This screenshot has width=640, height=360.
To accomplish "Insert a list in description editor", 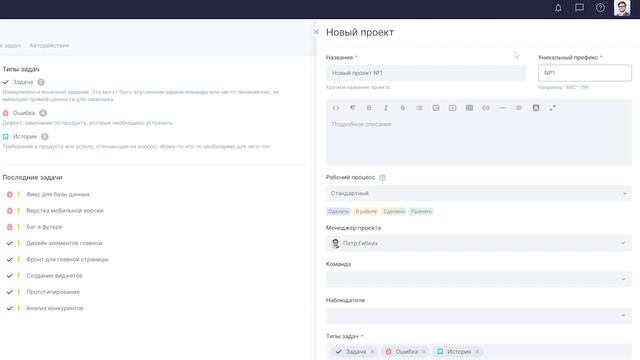I will click(419, 108).
